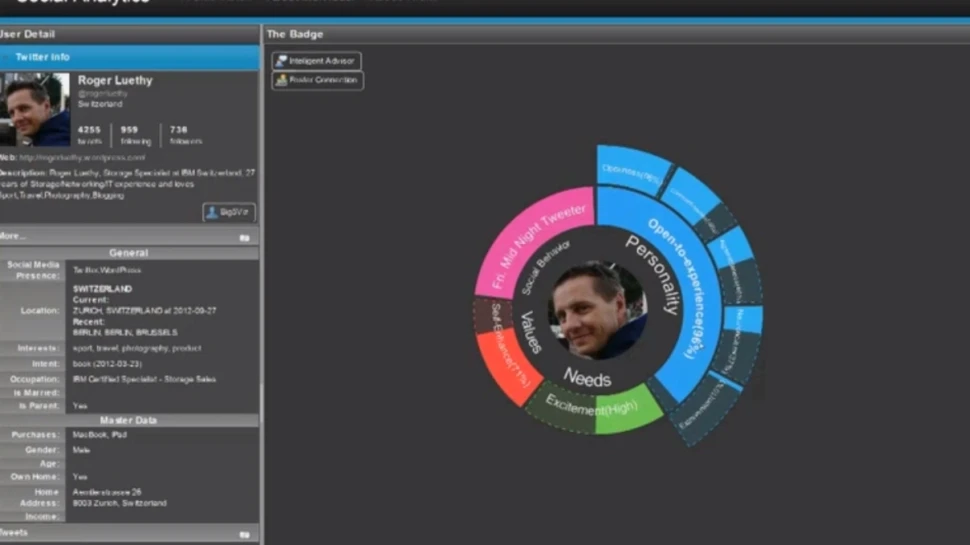The height and width of the screenshot is (545, 970).
Task: Click the General section header
Action: point(130,253)
